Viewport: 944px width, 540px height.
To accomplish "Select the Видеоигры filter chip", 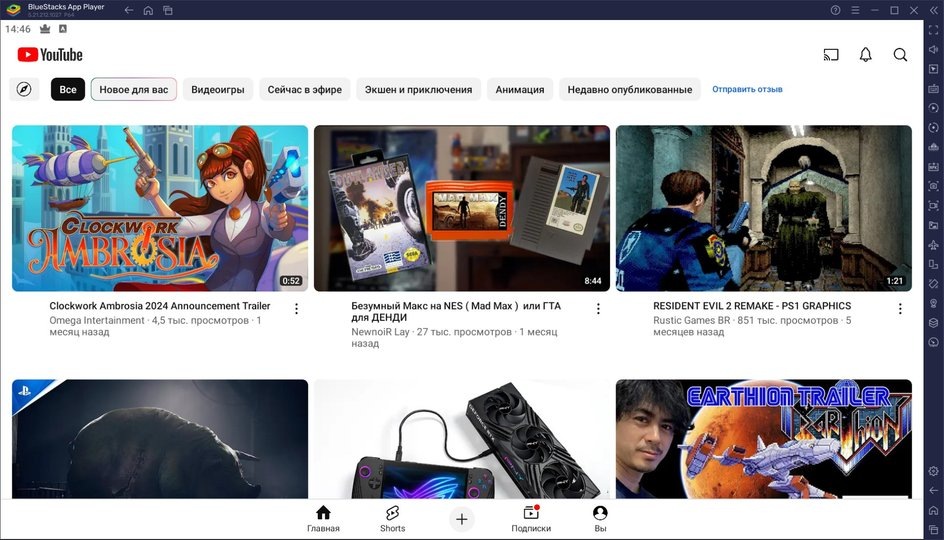I will click(218, 89).
